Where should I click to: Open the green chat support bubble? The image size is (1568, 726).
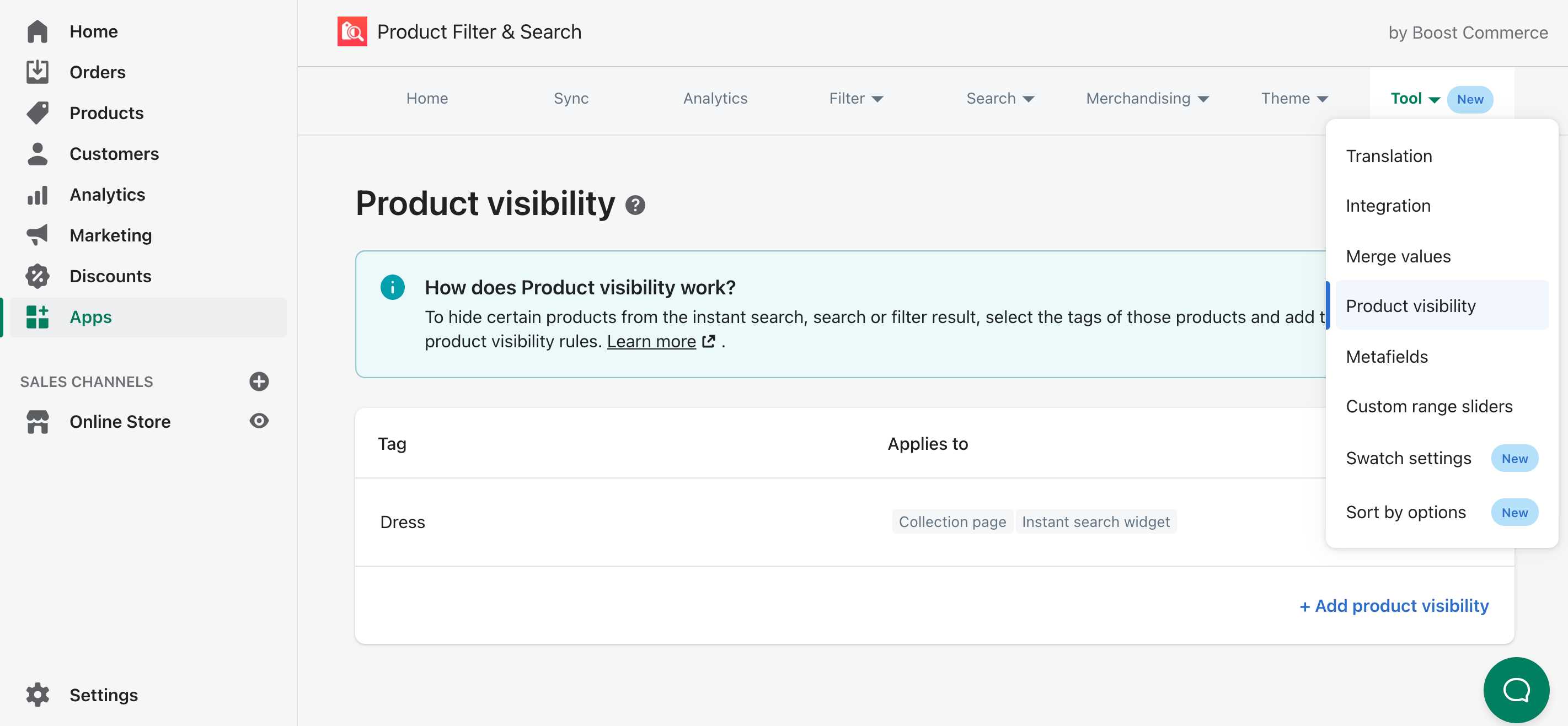point(1516,690)
